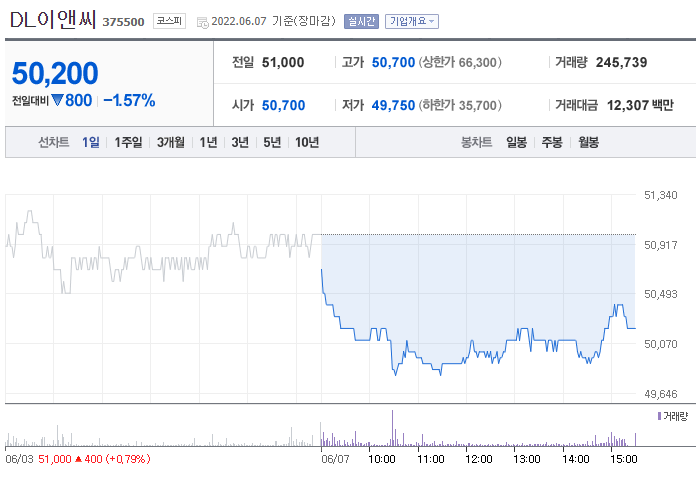
Task: Click the calendar icon before 2022.06.07
Action: point(202,22)
